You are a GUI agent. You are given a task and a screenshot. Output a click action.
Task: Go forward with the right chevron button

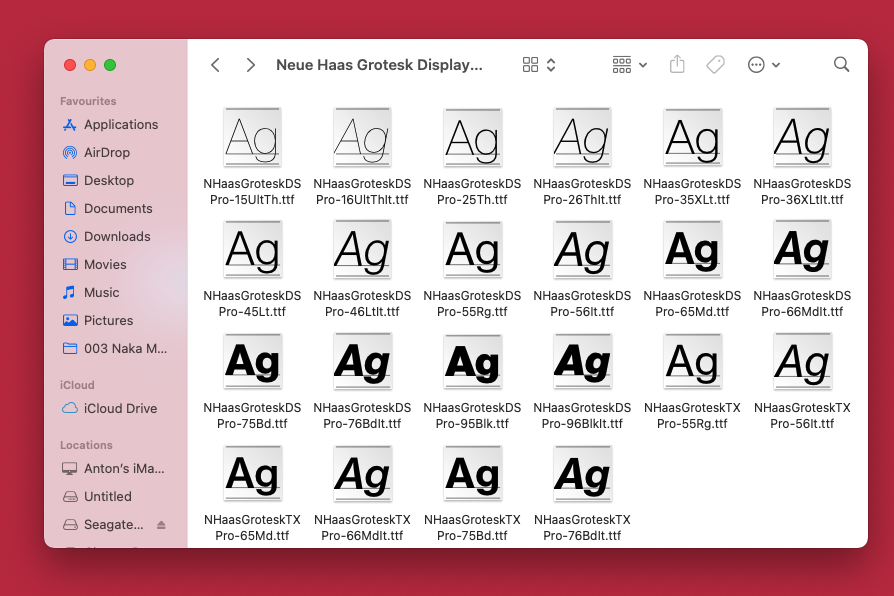click(250, 65)
